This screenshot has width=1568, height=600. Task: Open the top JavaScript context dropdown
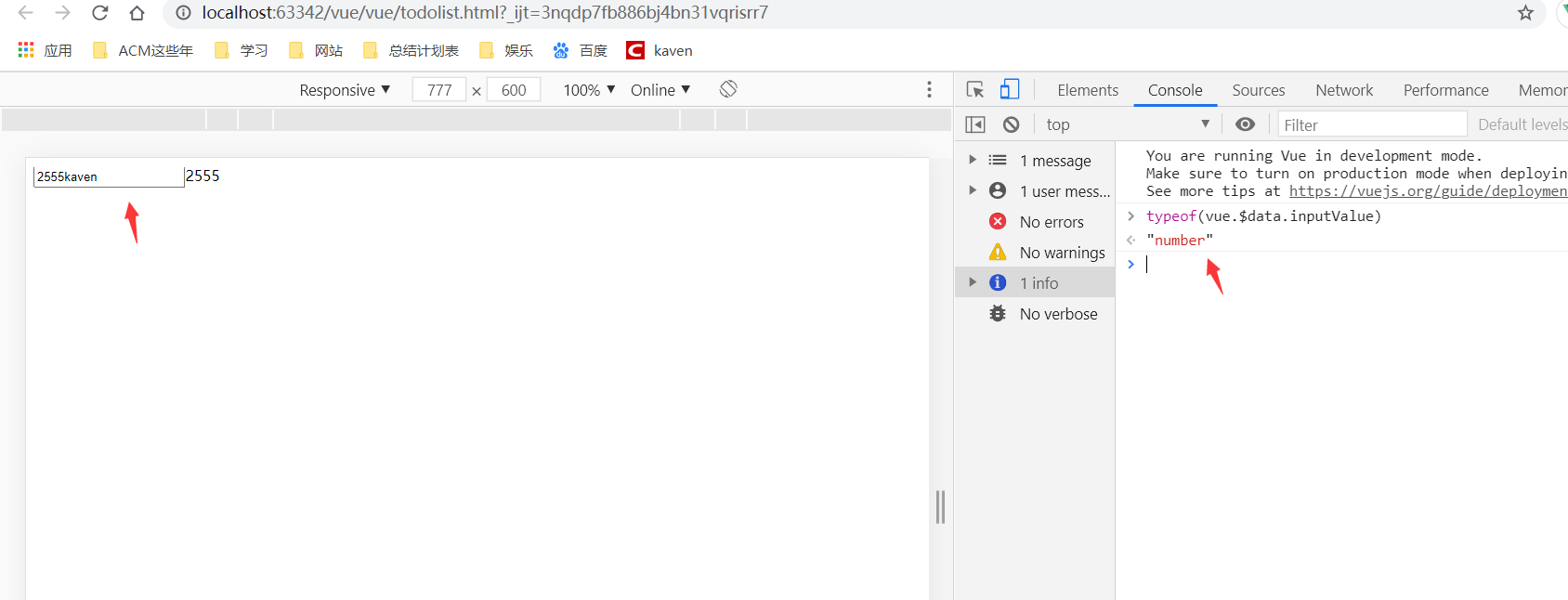tap(1128, 124)
